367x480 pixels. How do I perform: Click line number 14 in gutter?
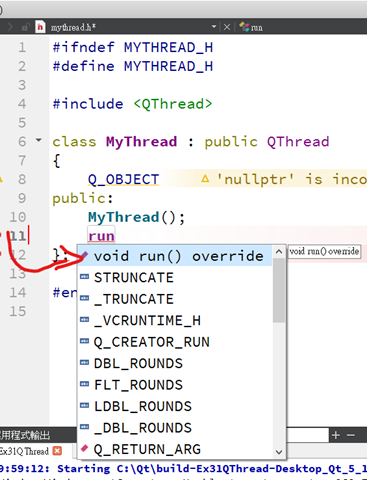18,292
